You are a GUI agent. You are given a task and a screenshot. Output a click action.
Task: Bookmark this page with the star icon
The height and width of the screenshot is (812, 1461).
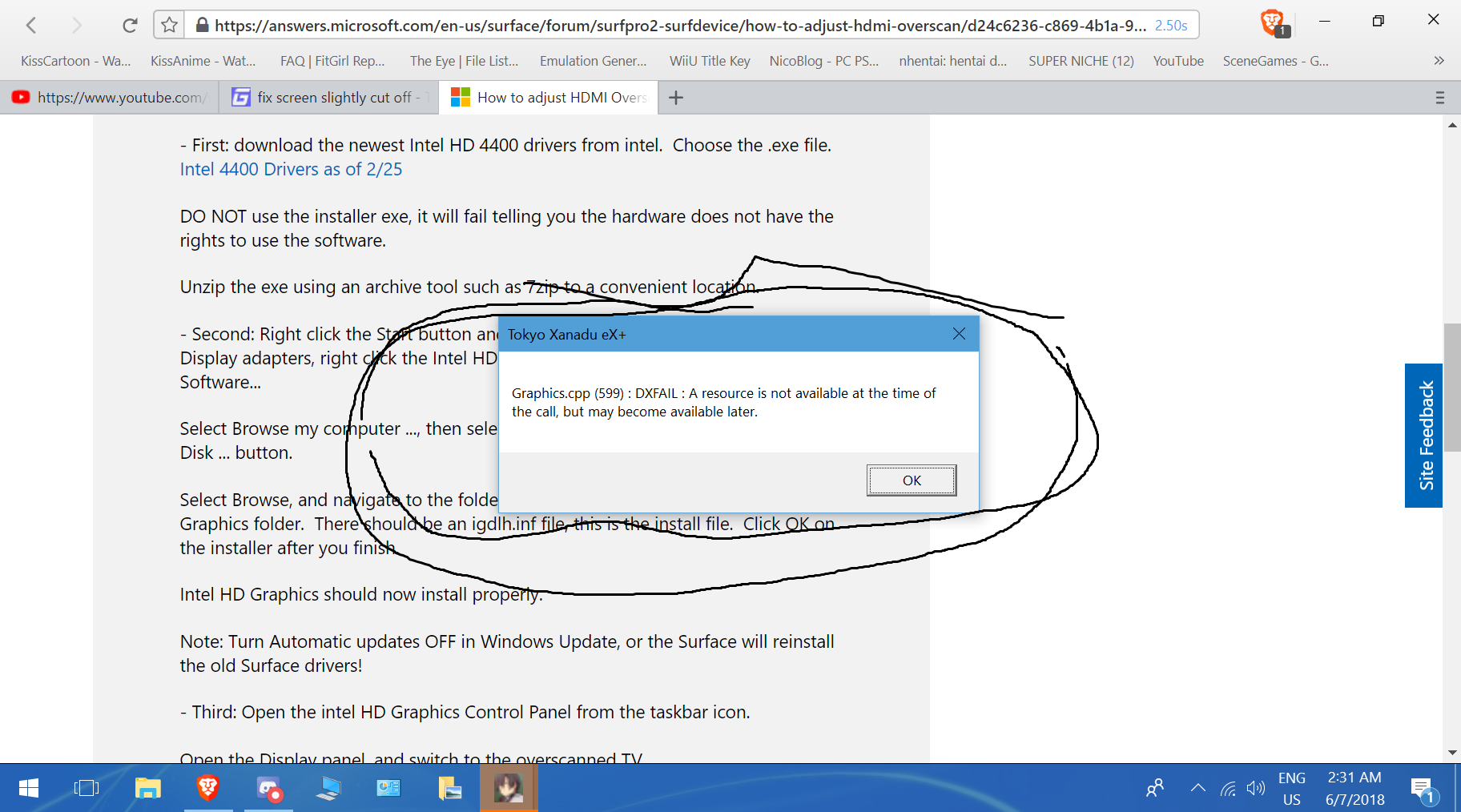click(169, 26)
